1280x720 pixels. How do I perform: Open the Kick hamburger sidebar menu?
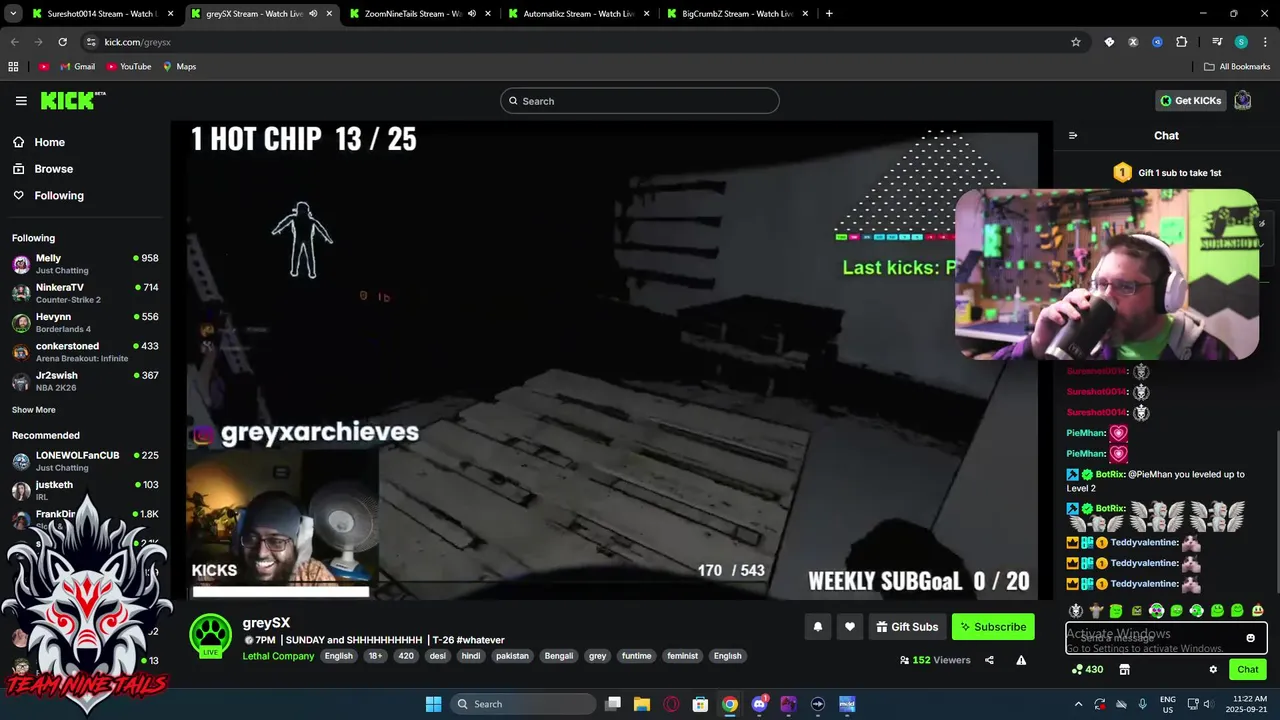click(21, 101)
